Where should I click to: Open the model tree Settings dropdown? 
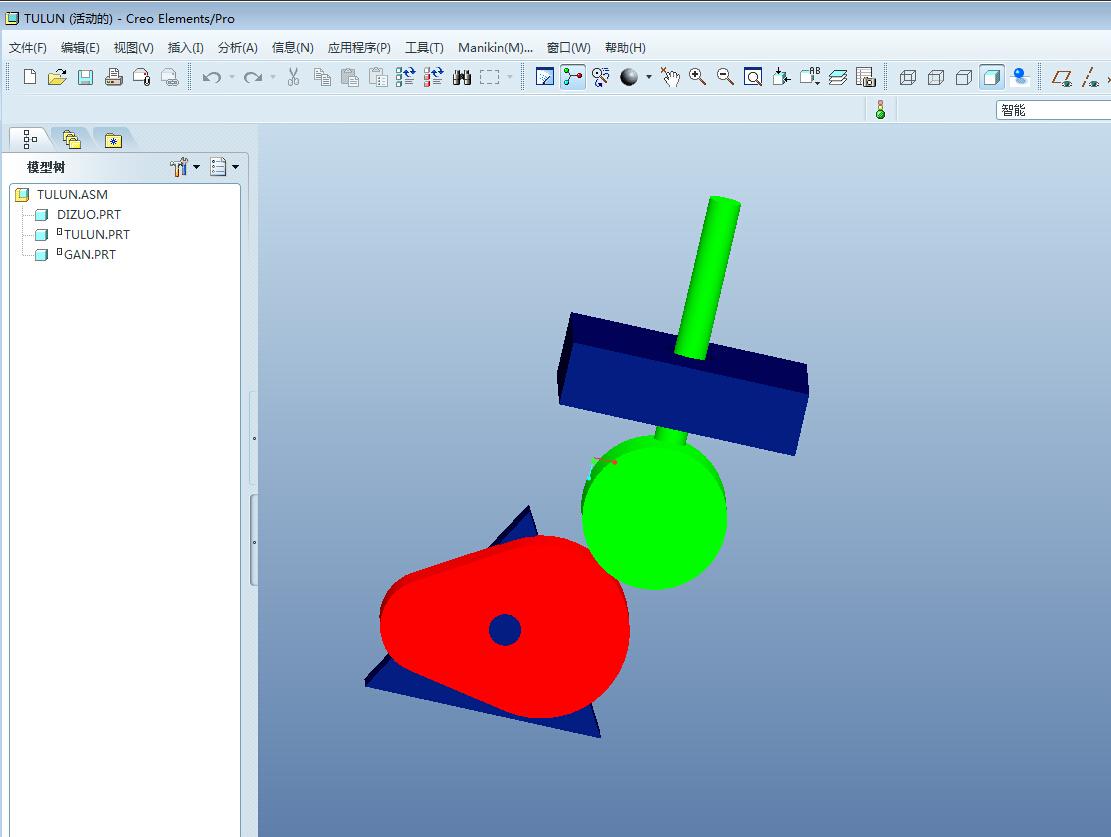pyautogui.click(x=185, y=167)
